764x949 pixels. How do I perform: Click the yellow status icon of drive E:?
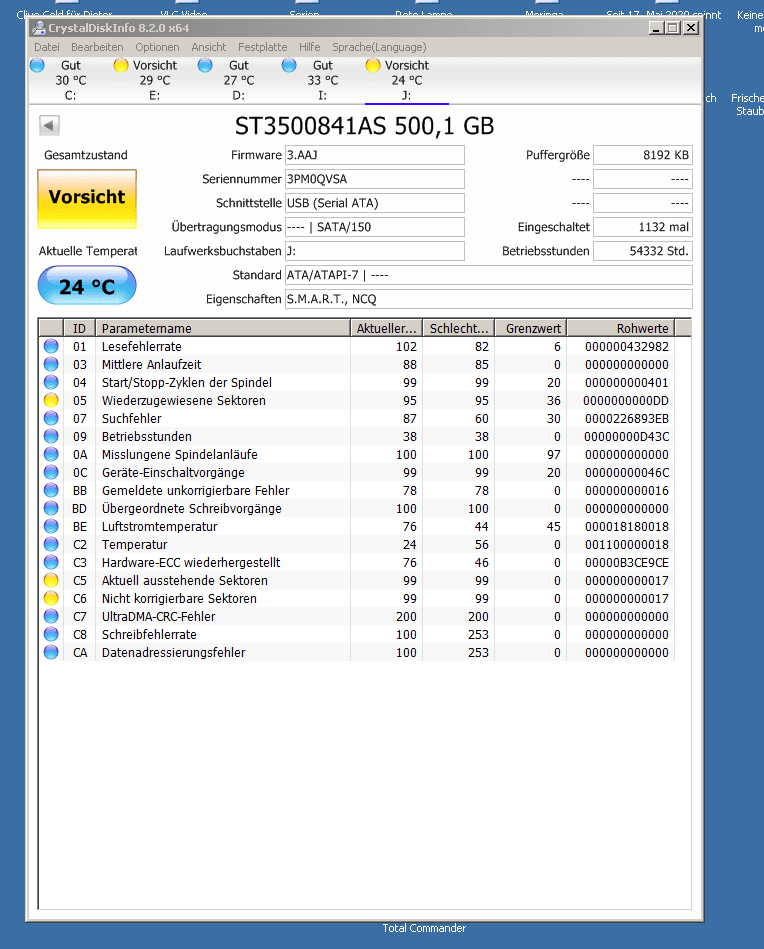120,65
